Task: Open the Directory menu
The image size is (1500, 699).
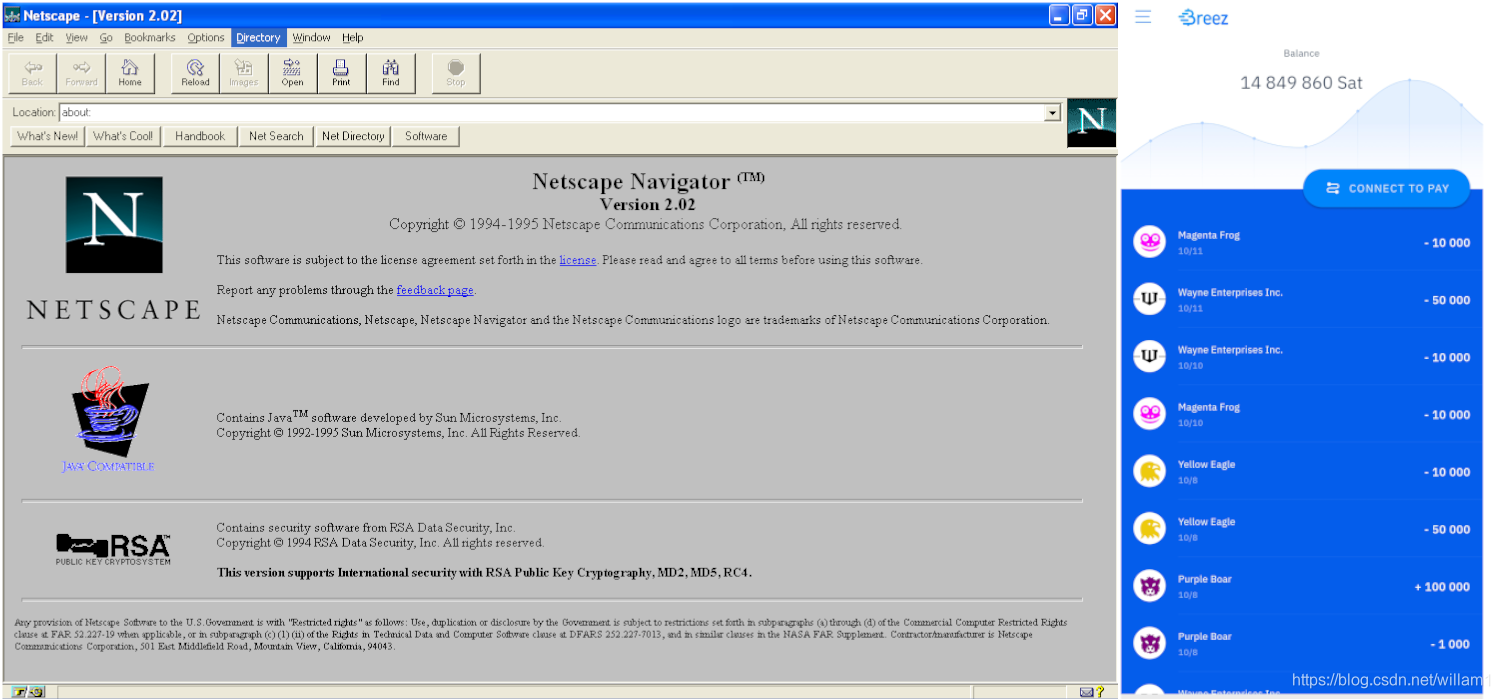Action: point(259,38)
